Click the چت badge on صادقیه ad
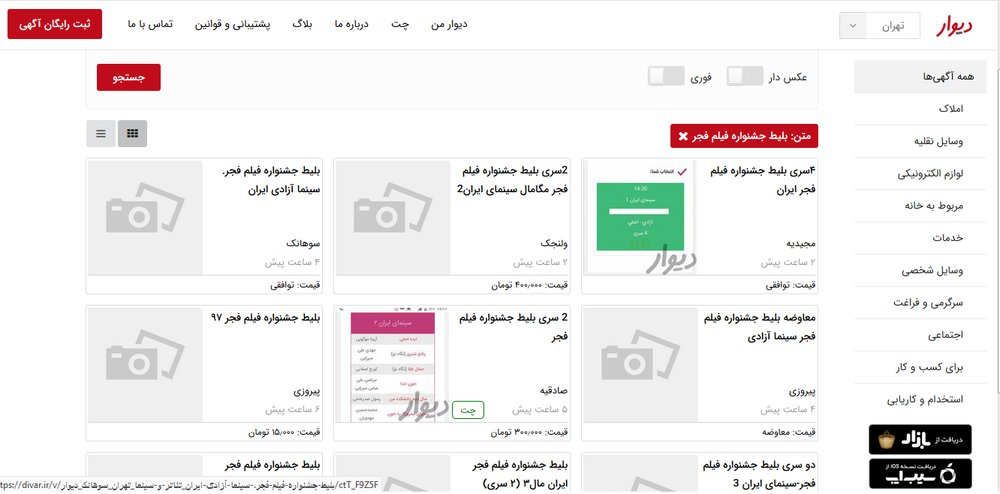The image size is (1000, 494). click(468, 410)
